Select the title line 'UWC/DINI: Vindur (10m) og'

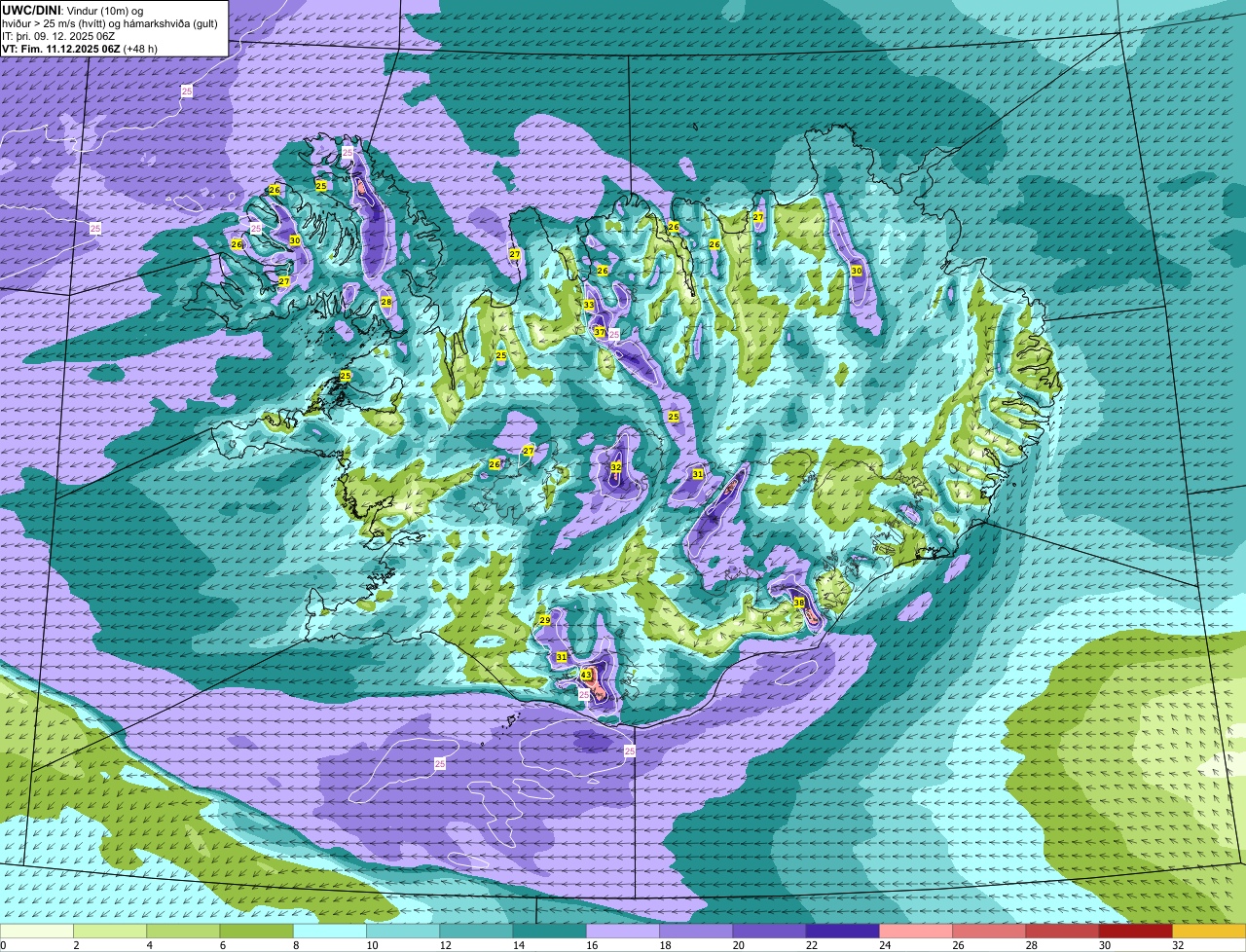73,10
